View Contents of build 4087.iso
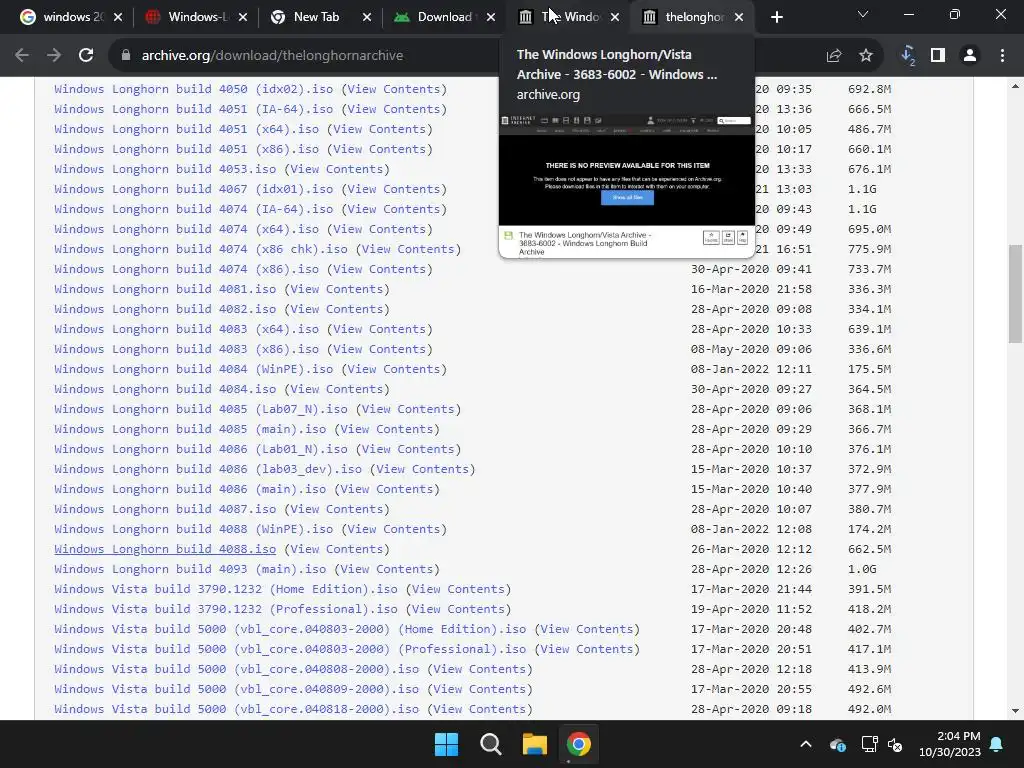The width and height of the screenshot is (1024, 768). point(336,509)
